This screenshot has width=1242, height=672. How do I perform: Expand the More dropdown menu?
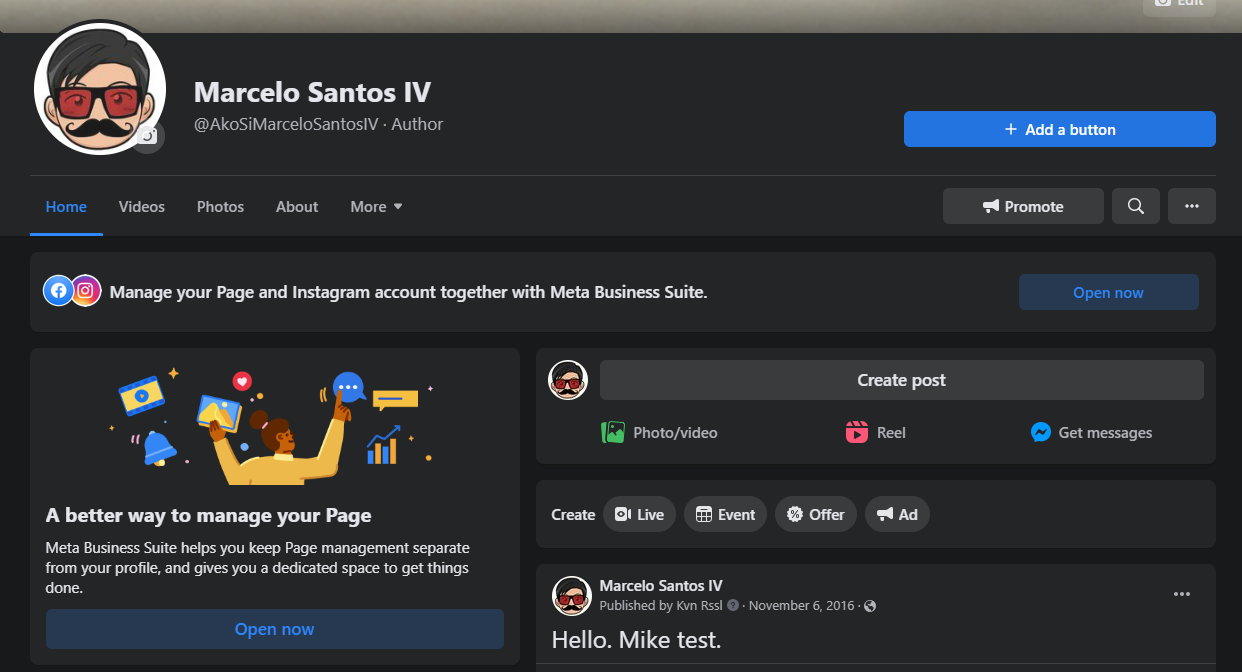pos(376,207)
